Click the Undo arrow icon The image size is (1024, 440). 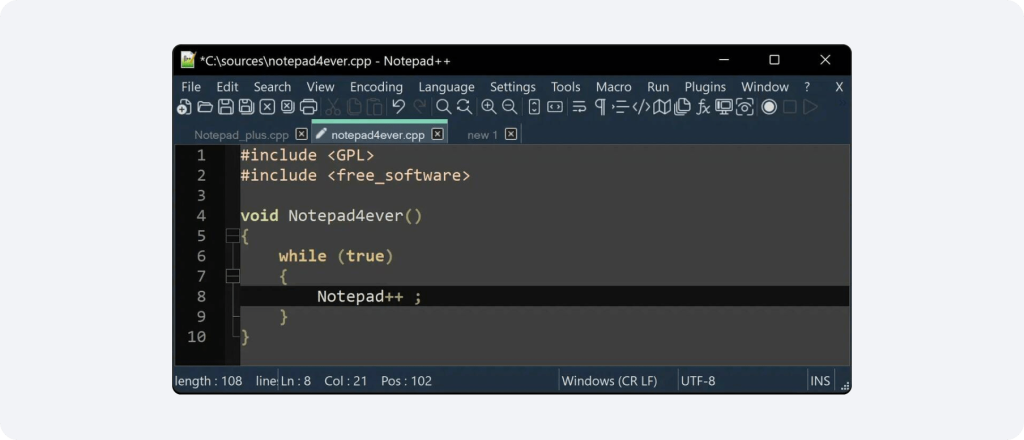pos(398,107)
